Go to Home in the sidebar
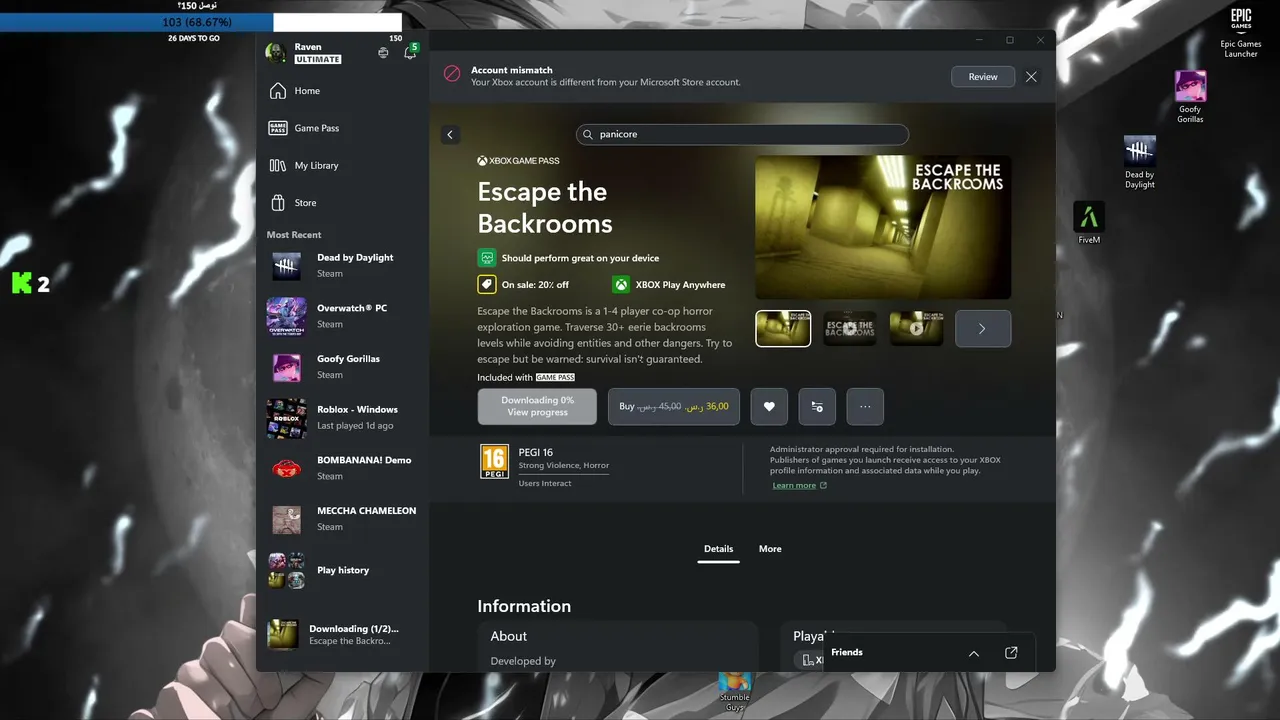 pos(342,91)
